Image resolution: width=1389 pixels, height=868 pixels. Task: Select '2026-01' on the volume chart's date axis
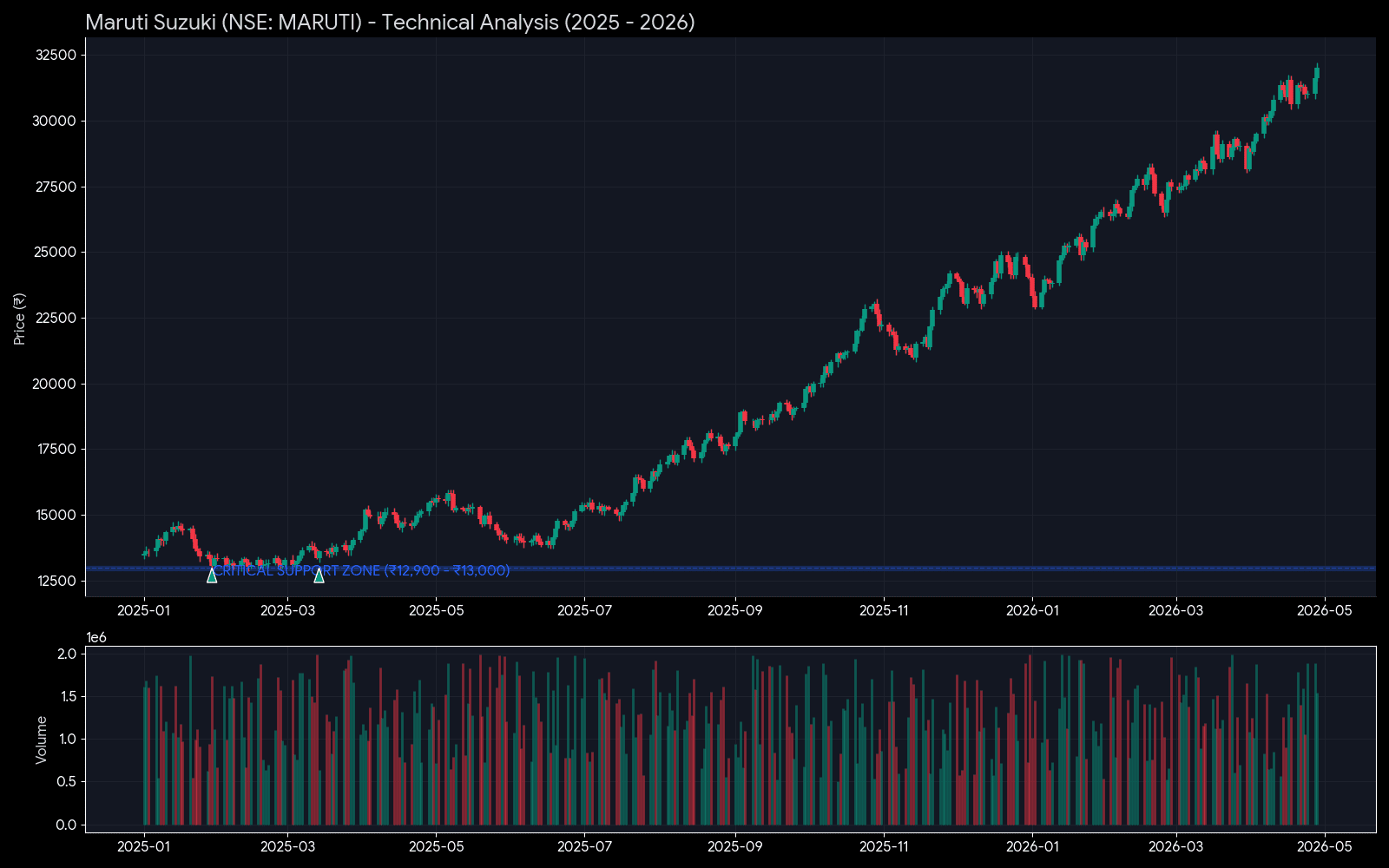click(1032, 846)
